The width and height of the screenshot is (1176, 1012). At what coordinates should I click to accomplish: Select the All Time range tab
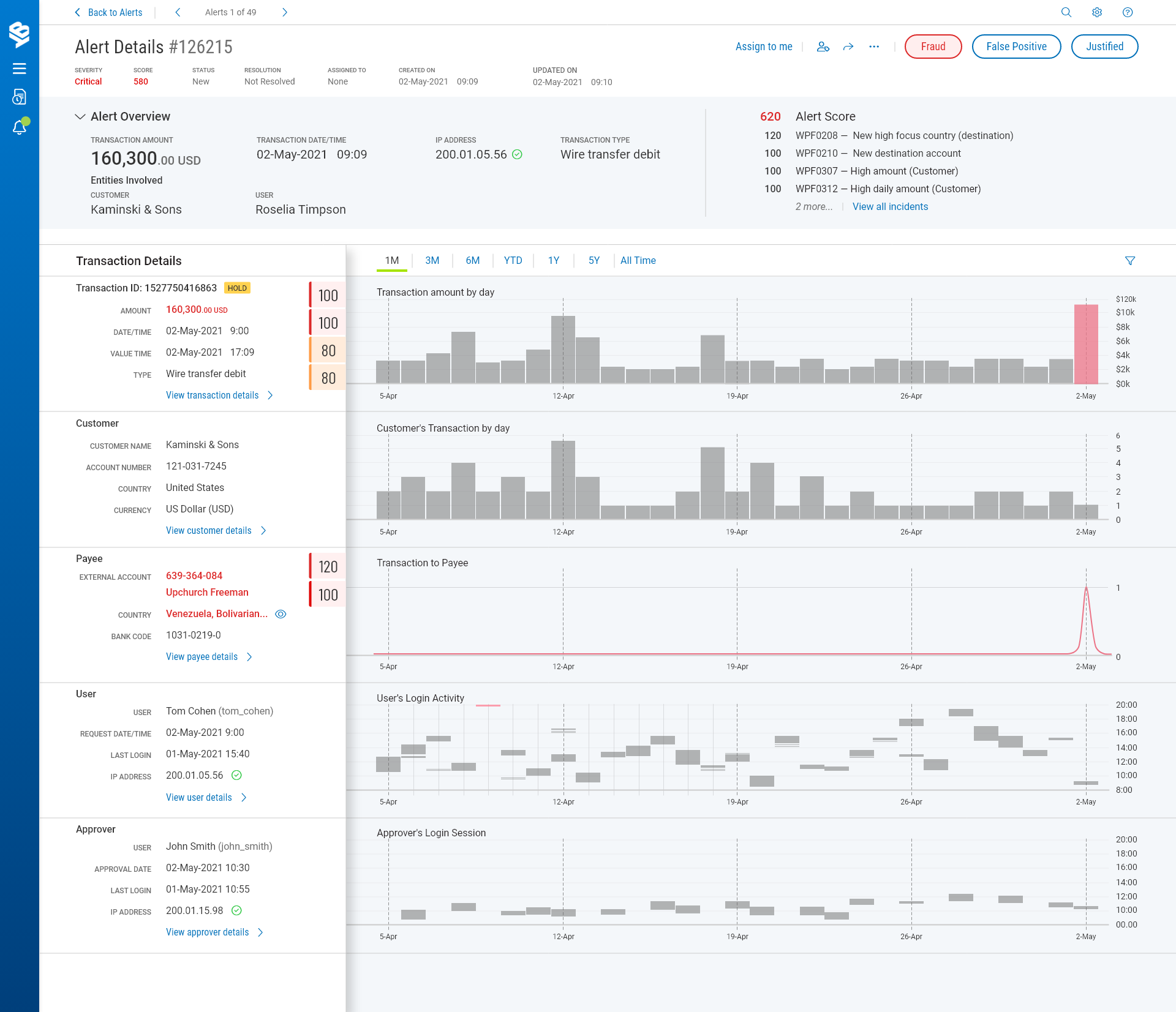638,260
